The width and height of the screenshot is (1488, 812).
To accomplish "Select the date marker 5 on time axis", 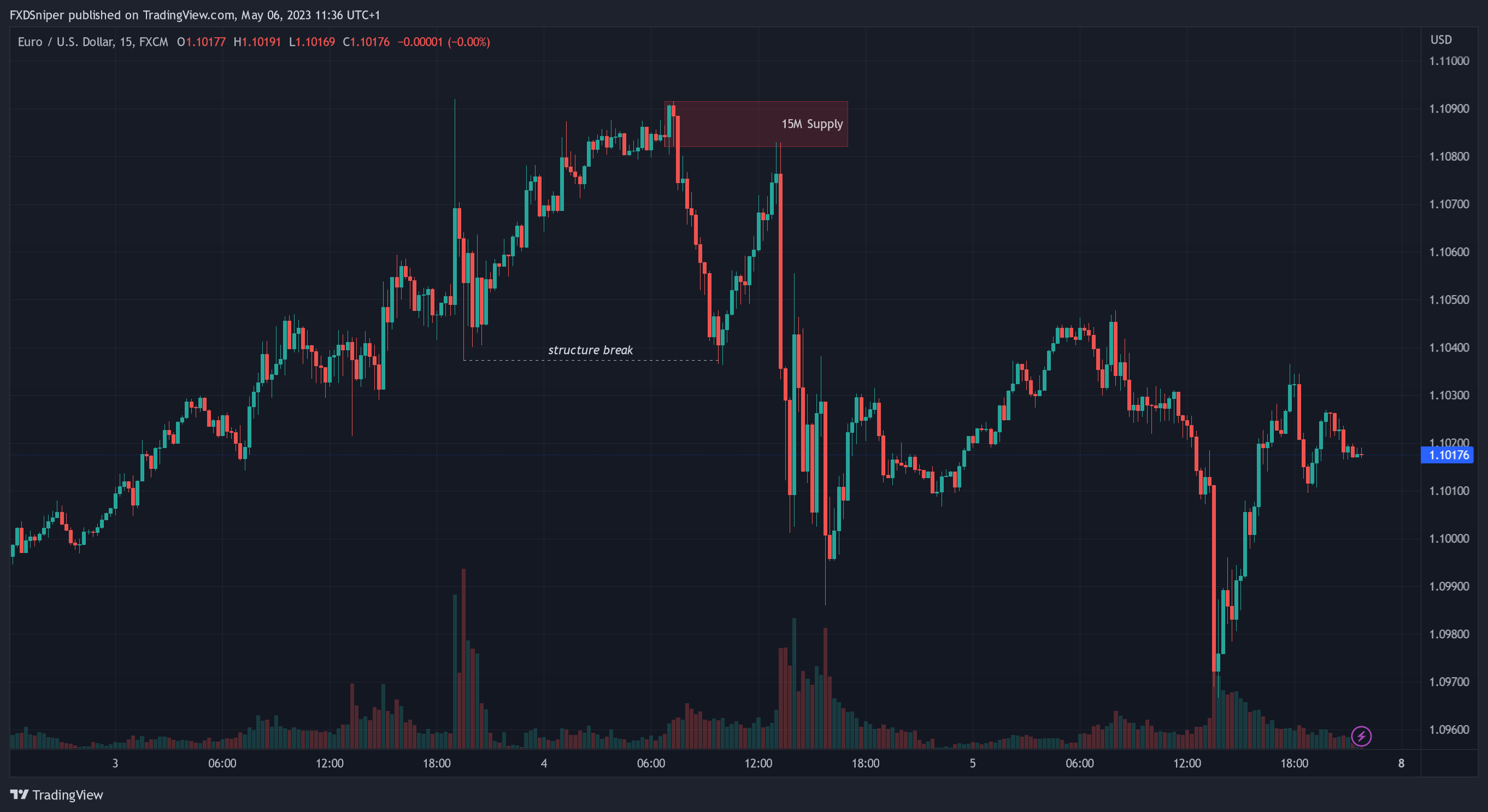I will (973, 763).
